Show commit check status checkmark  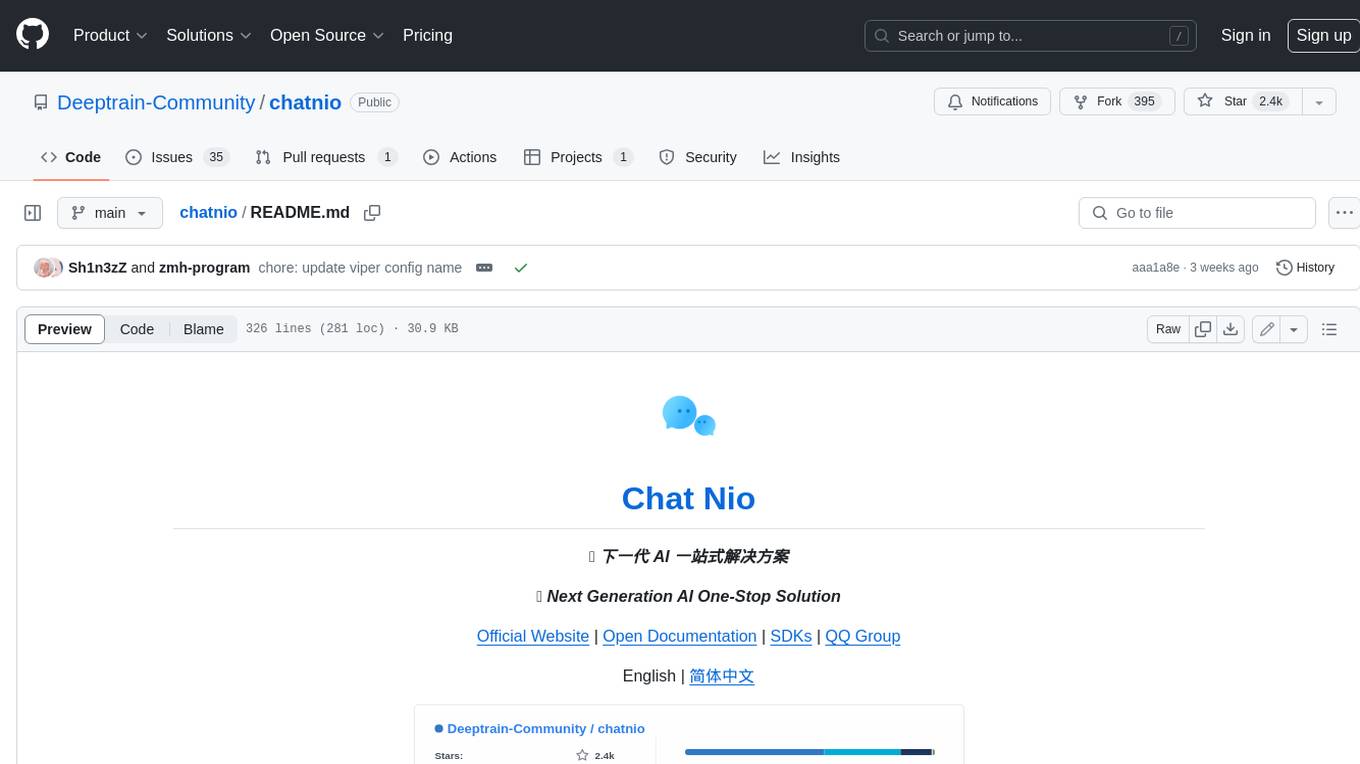click(520, 268)
